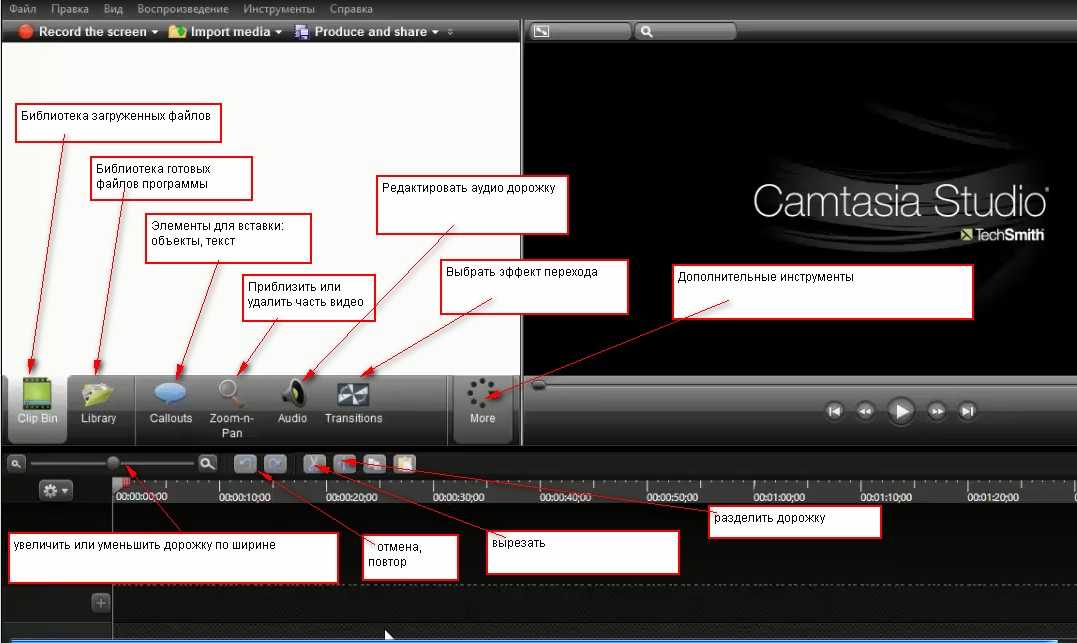Expand the Import media dropdown arrow

[x=278, y=32]
